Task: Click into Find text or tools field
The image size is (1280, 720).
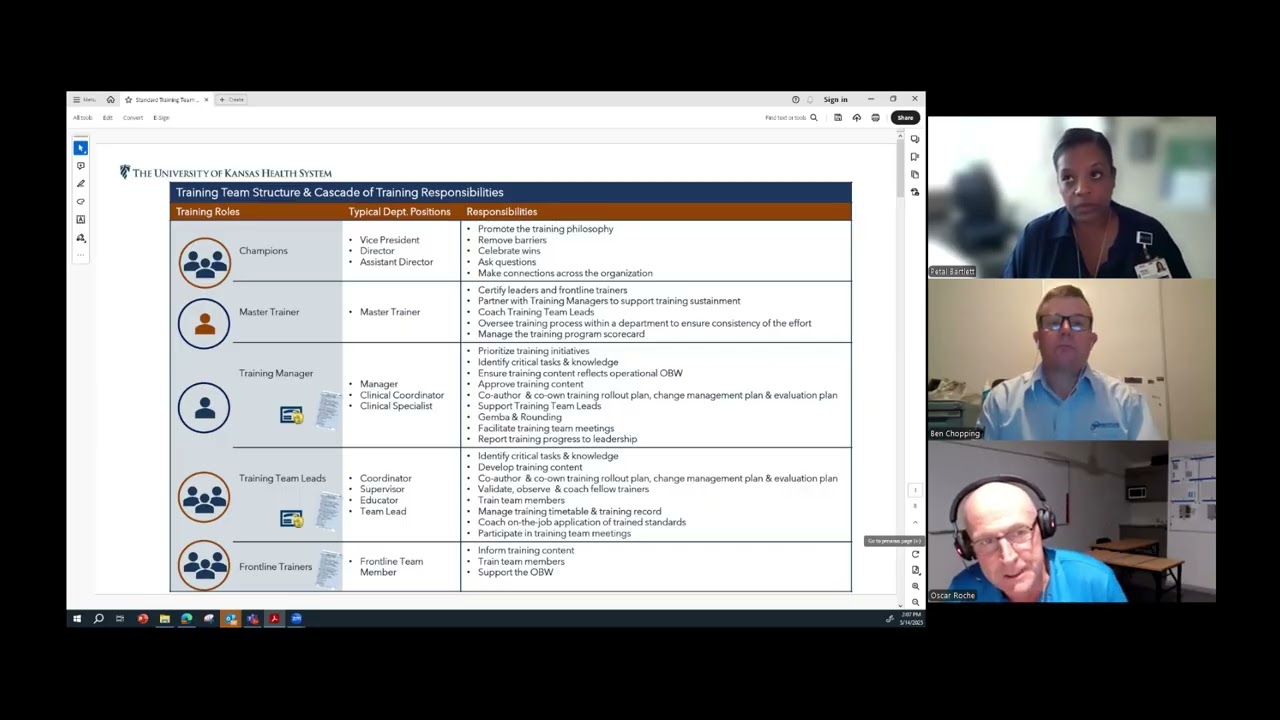Action: 786,118
